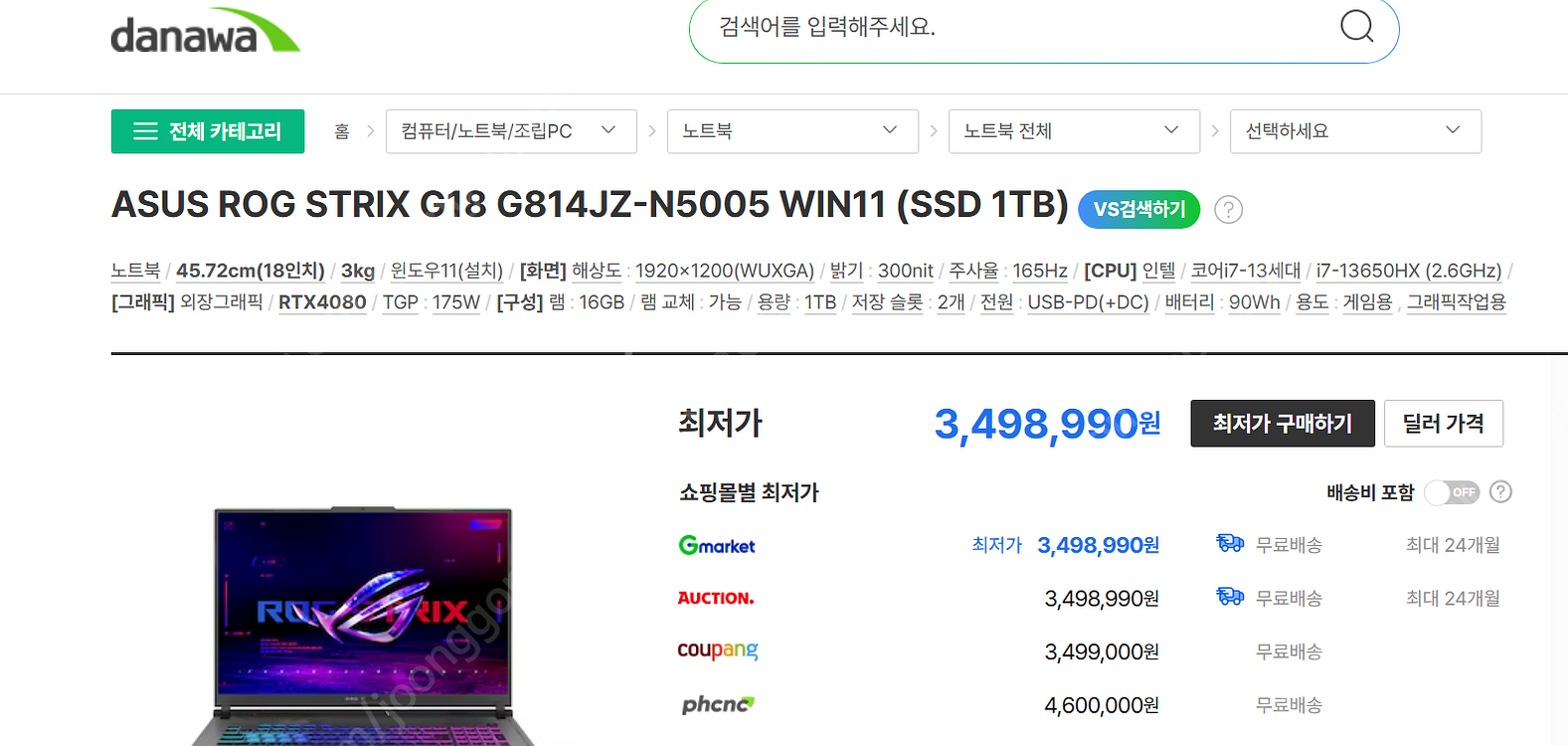This screenshot has height=746, width=1568.
Task: Click the danawa logo
Action: (x=205, y=32)
